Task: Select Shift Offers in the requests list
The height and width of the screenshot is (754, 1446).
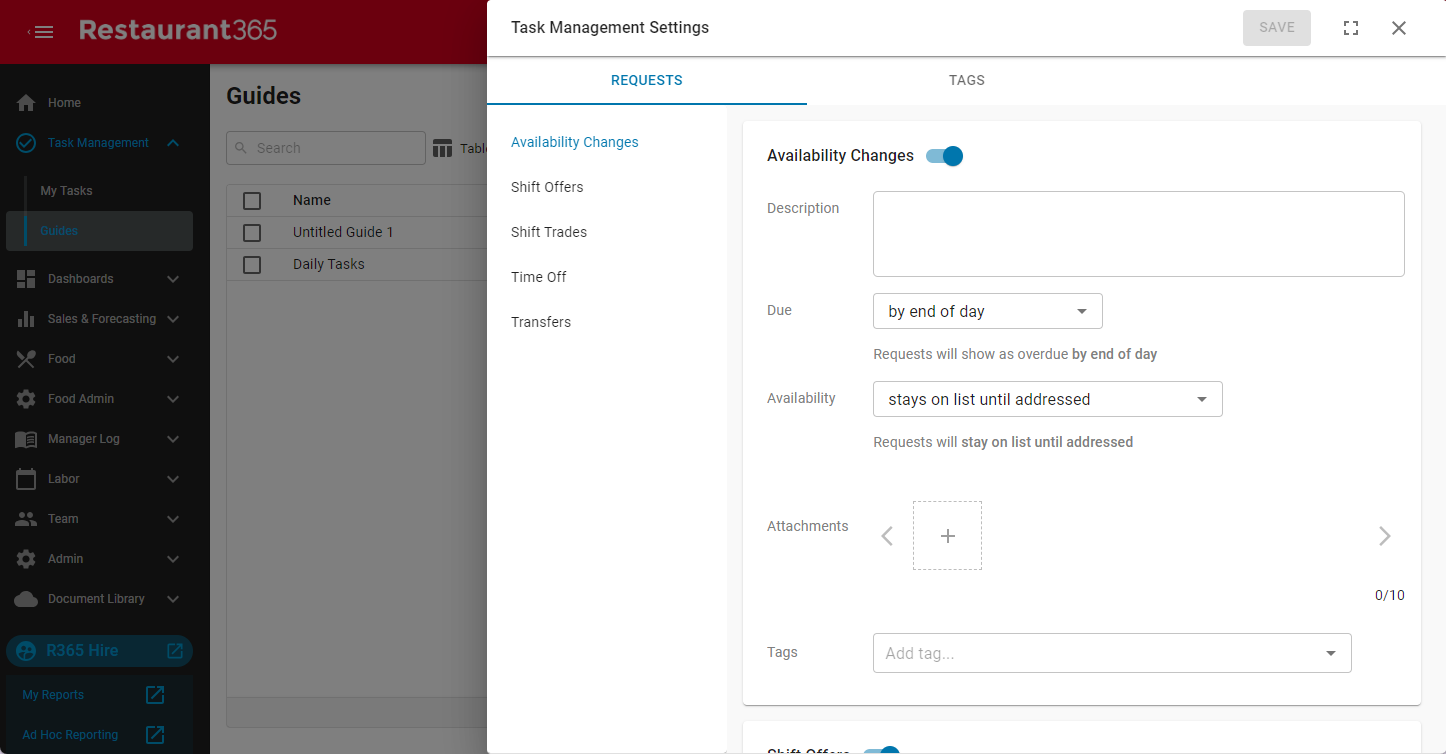Action: pos(547,188)
